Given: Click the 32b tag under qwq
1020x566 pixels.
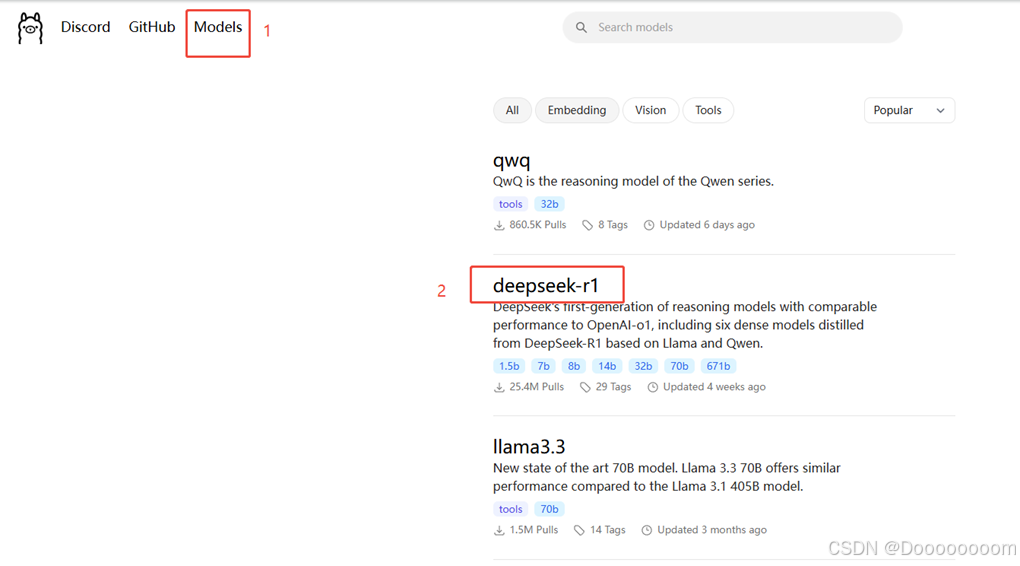Looking at the screenshot, I should pyautogui.click(x=550, y=204).
